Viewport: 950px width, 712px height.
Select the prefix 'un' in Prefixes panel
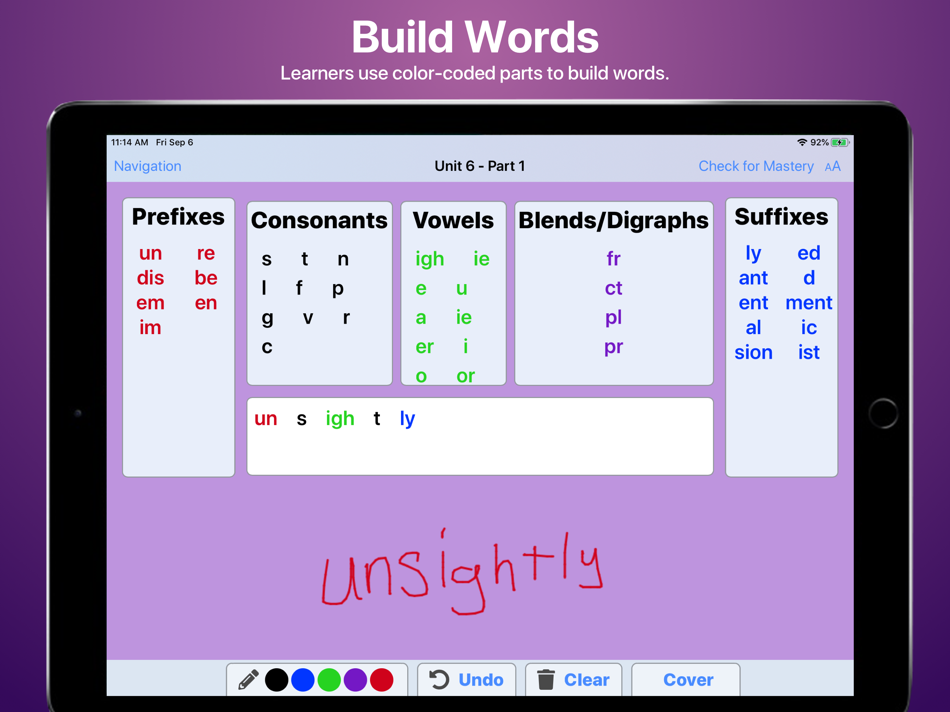click(x=150, y=253)
